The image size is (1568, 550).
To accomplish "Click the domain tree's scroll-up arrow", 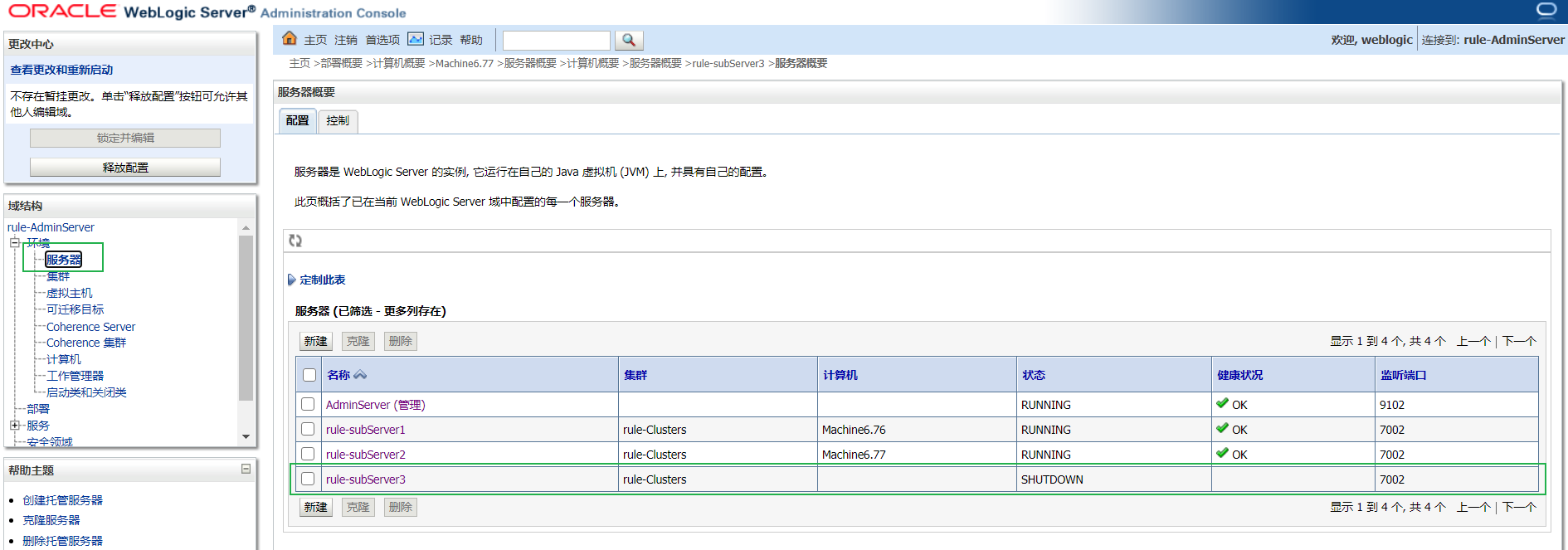I will (246, 227).
